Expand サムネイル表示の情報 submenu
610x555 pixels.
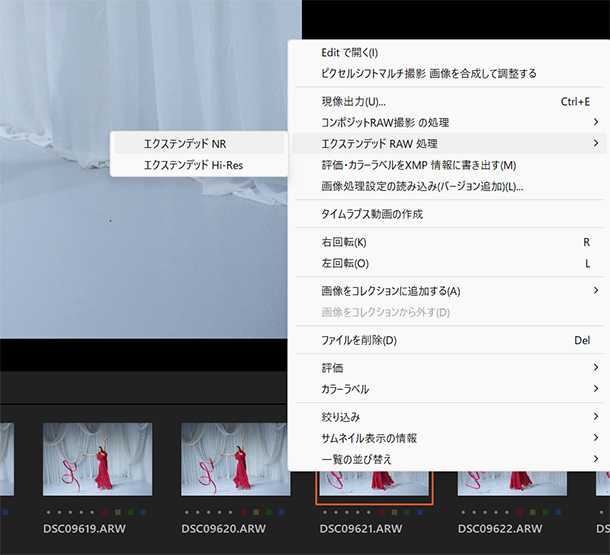(450, 438)
